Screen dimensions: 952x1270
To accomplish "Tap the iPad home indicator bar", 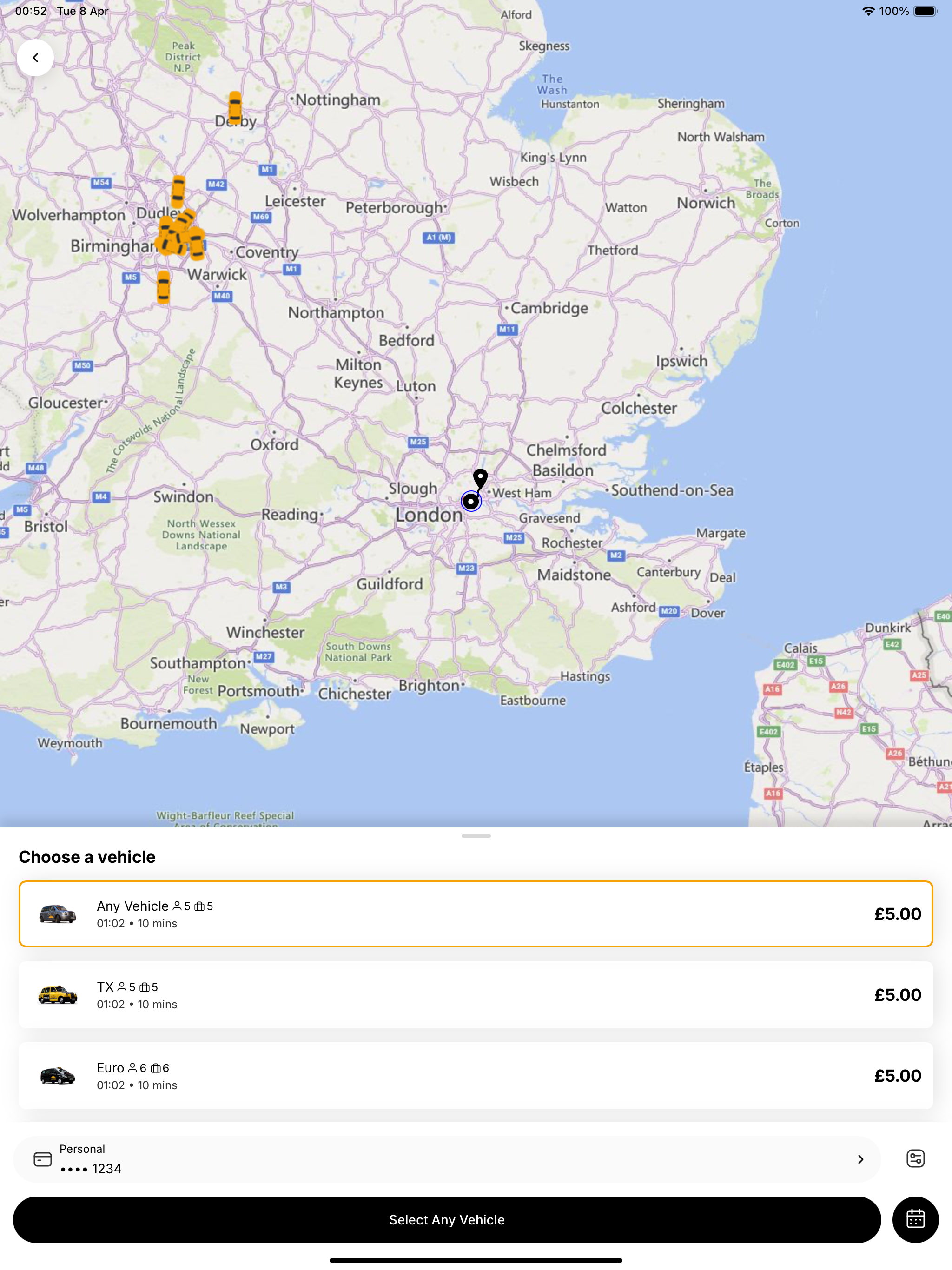I will point(476,1260).
